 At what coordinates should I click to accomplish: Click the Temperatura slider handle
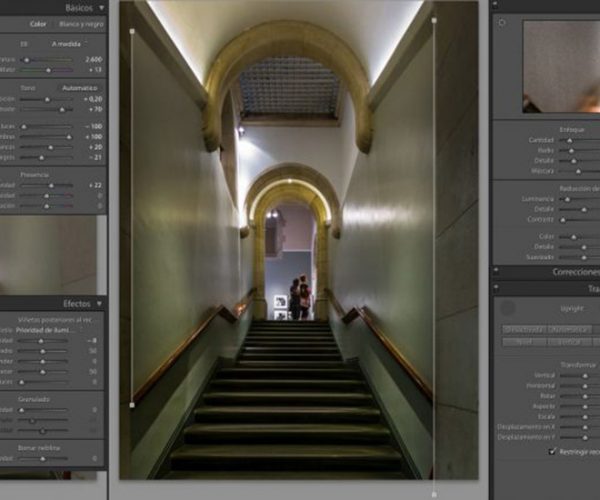coord(26,60)
